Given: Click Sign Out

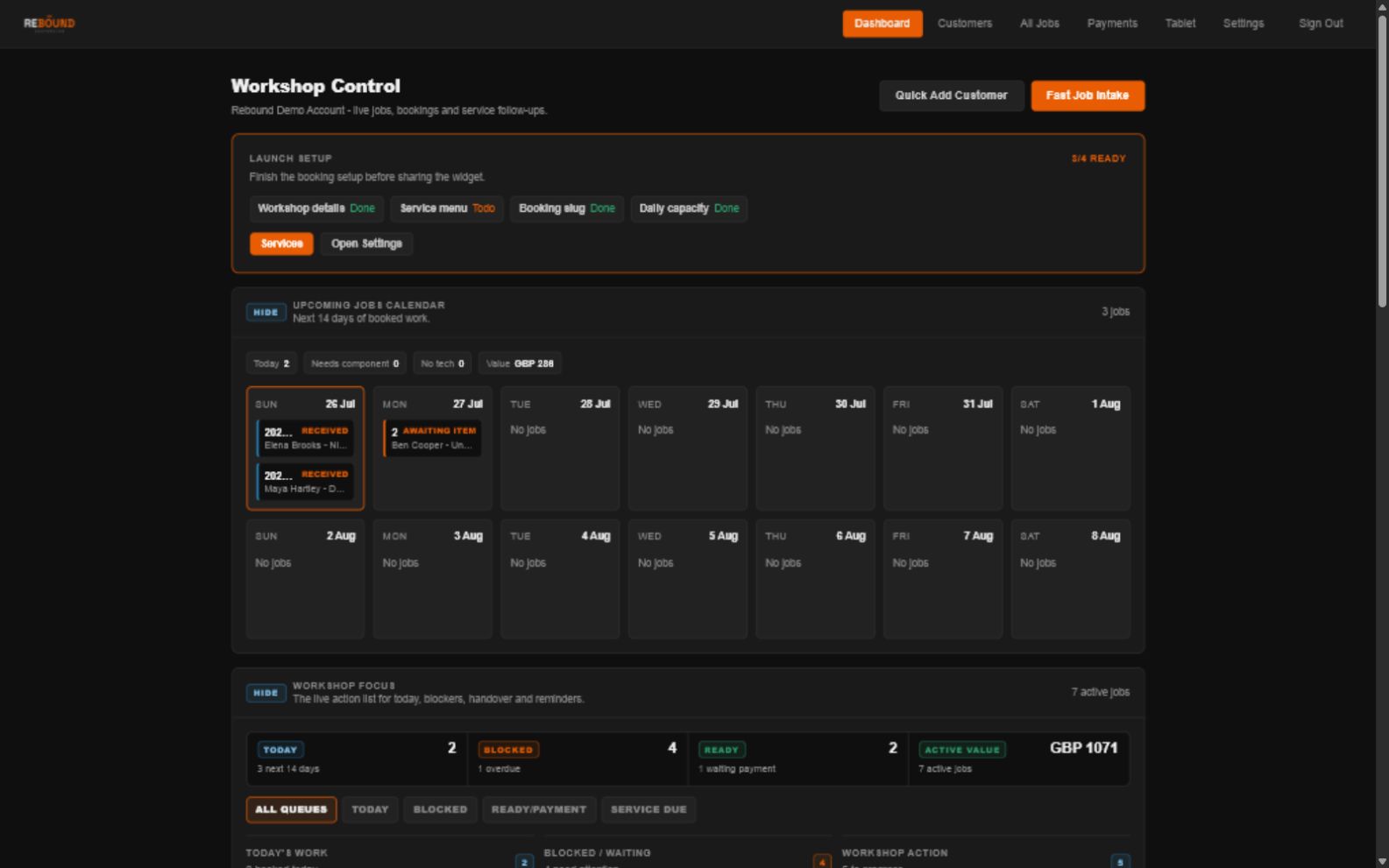Looking at the screenshot, I should pyautogui.click(x=1321, y=24).
